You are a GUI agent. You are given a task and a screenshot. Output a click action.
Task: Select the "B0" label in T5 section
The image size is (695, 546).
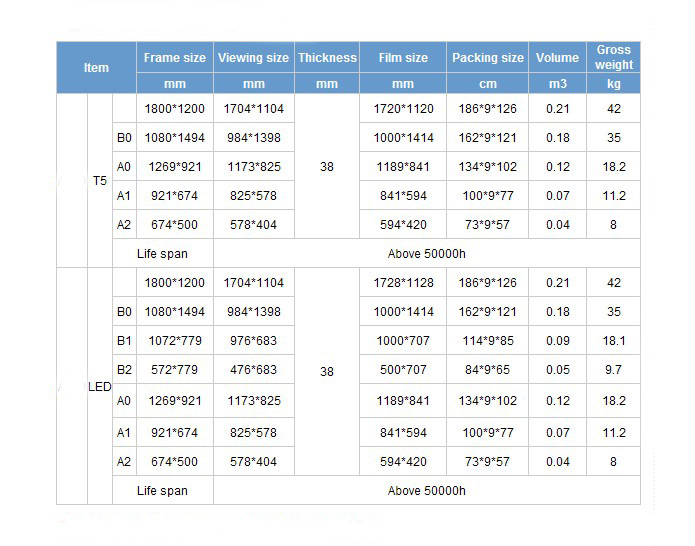coord(124,138)
